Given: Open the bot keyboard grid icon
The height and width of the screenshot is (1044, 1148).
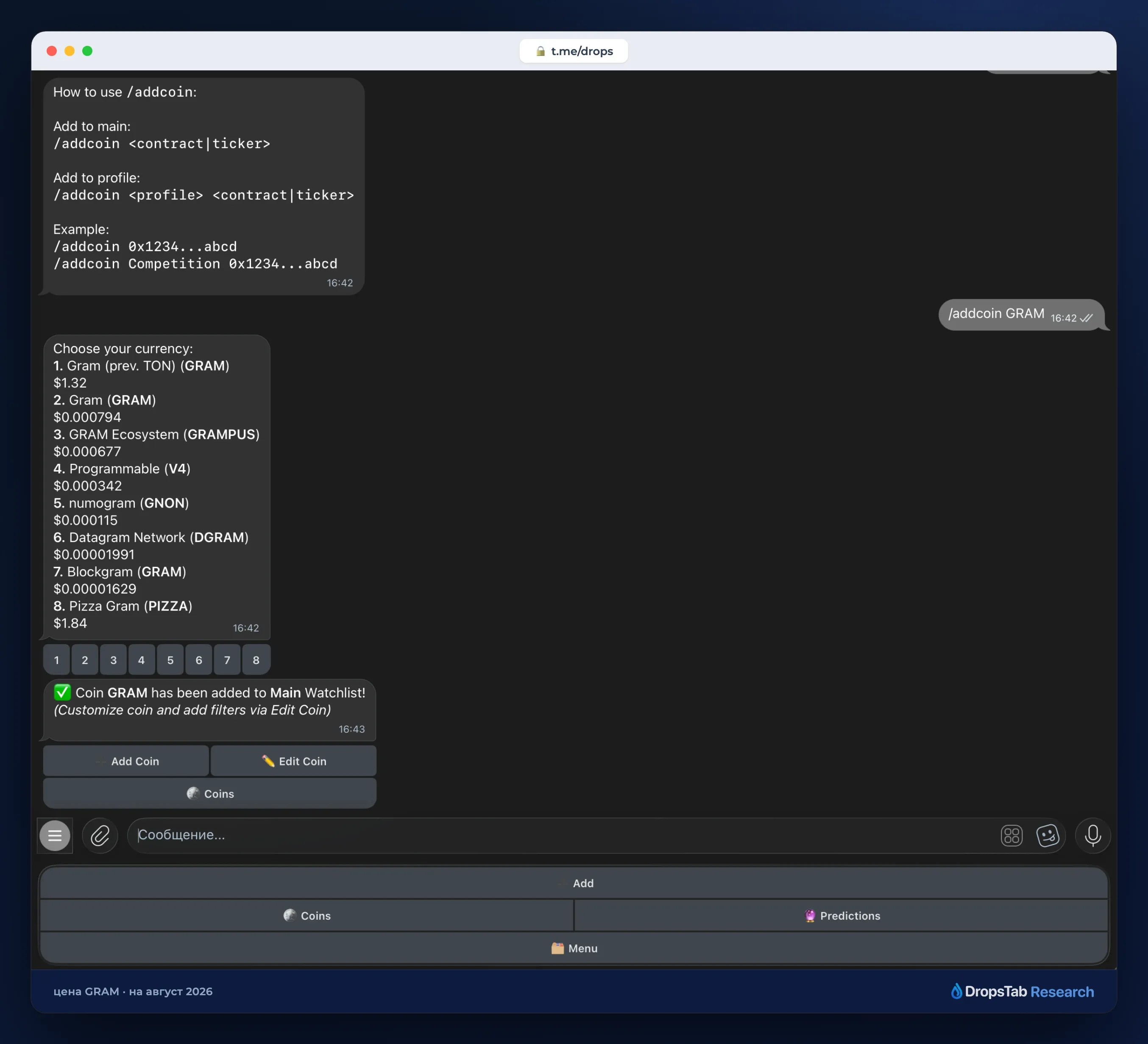Looking at the screenshot, I should pyautogui.click(x=1011, y=835).
